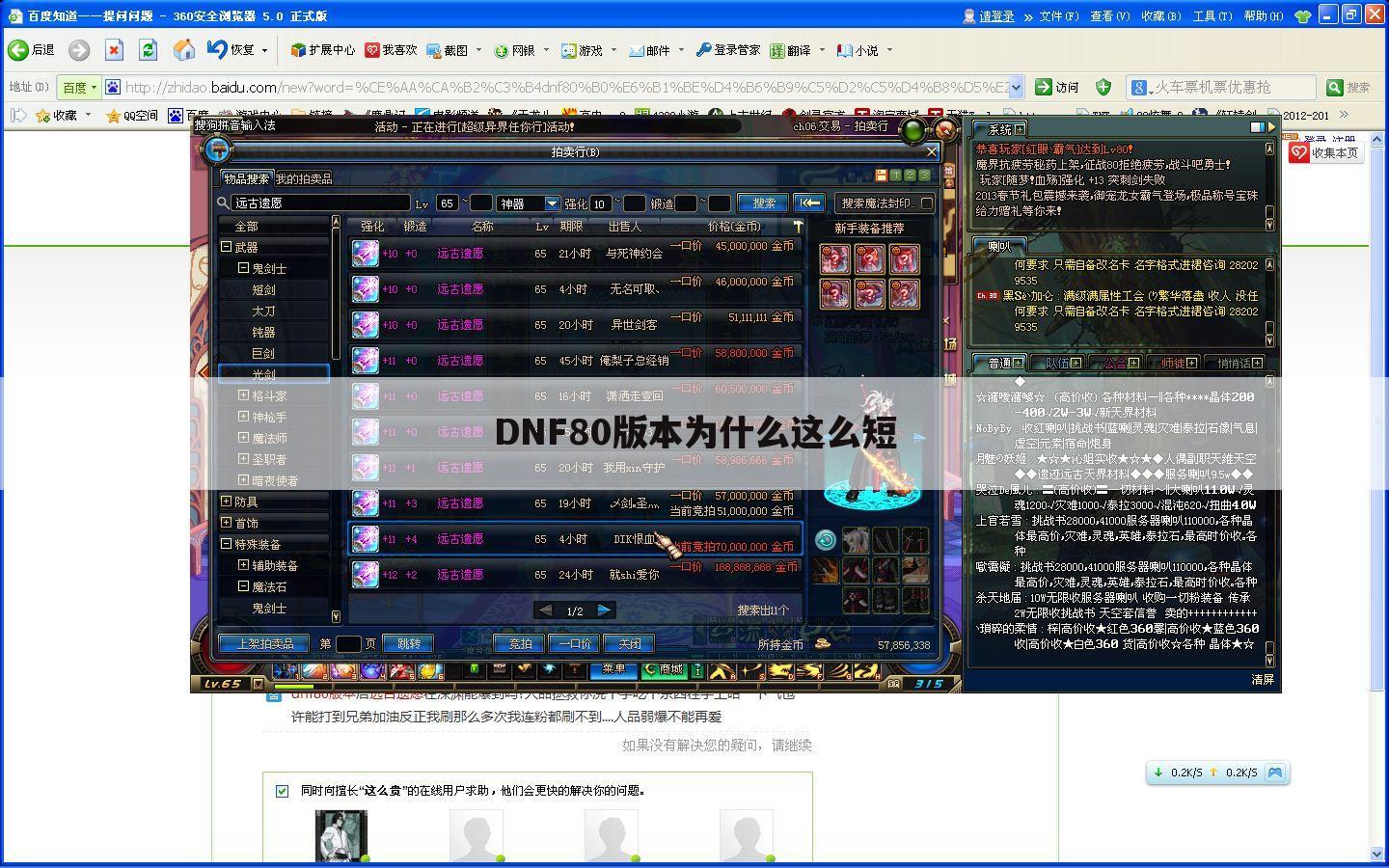The image size is (1389, 868).
Task: Open the 小说 novel tool
Action: click(858, 50)
